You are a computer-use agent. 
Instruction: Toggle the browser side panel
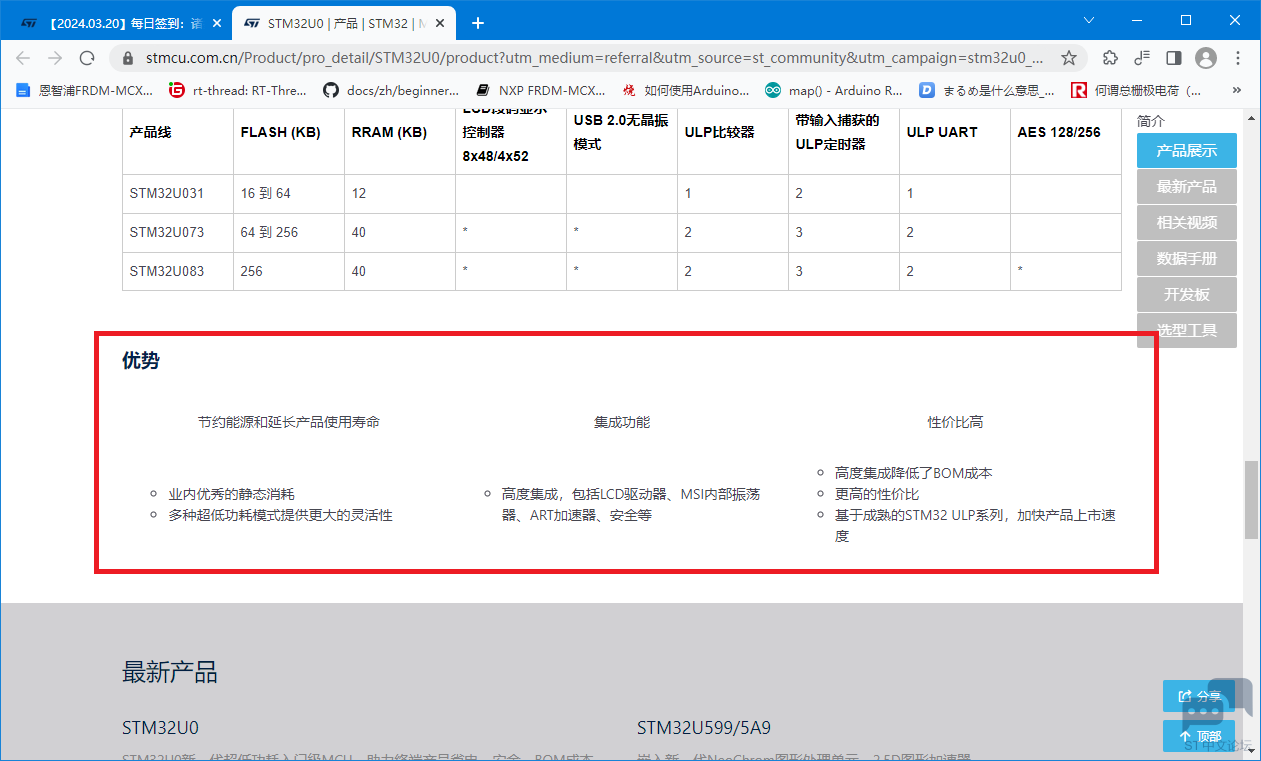[x=1174, y=58]
